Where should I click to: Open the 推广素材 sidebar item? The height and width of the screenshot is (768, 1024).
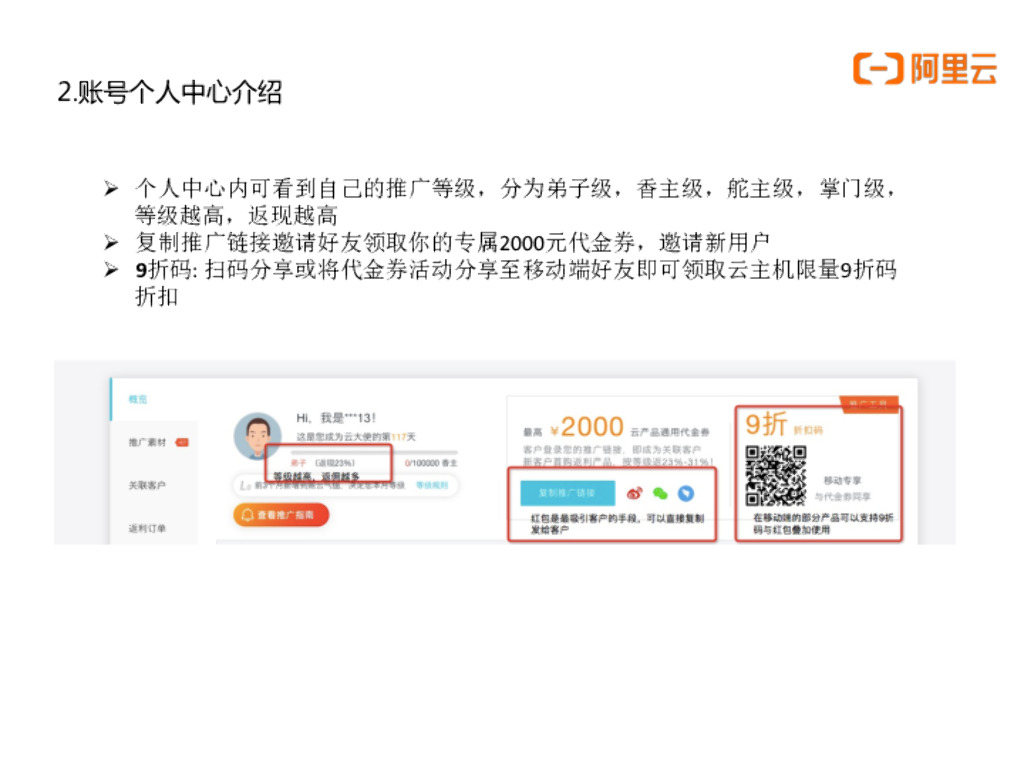point(148,442)
